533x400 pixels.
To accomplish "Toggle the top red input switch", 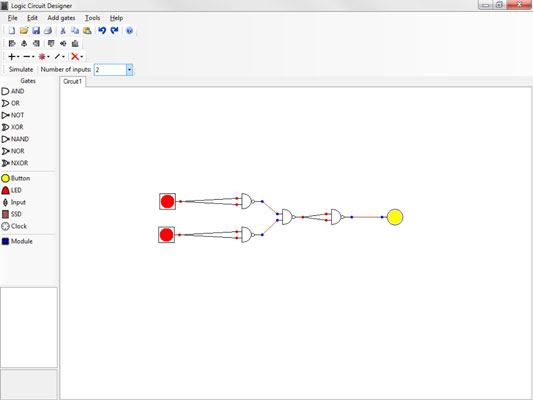I will pos(168,201).
